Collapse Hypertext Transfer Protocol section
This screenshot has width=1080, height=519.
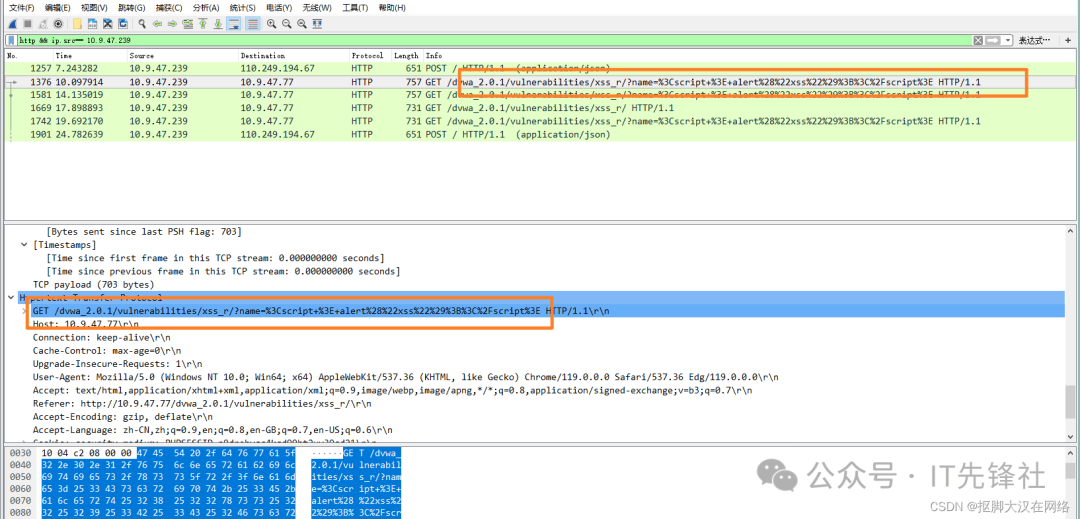click(x=11, y=298)
